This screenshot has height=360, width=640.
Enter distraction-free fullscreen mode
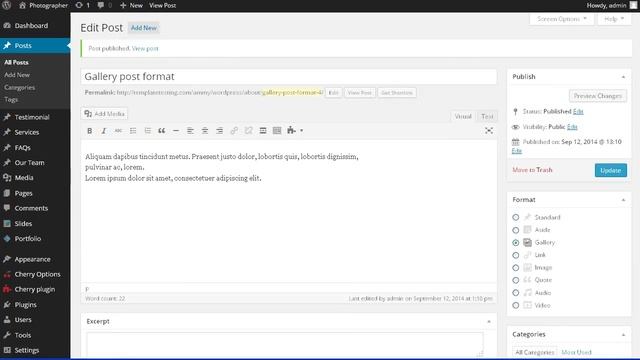[489, 131]
